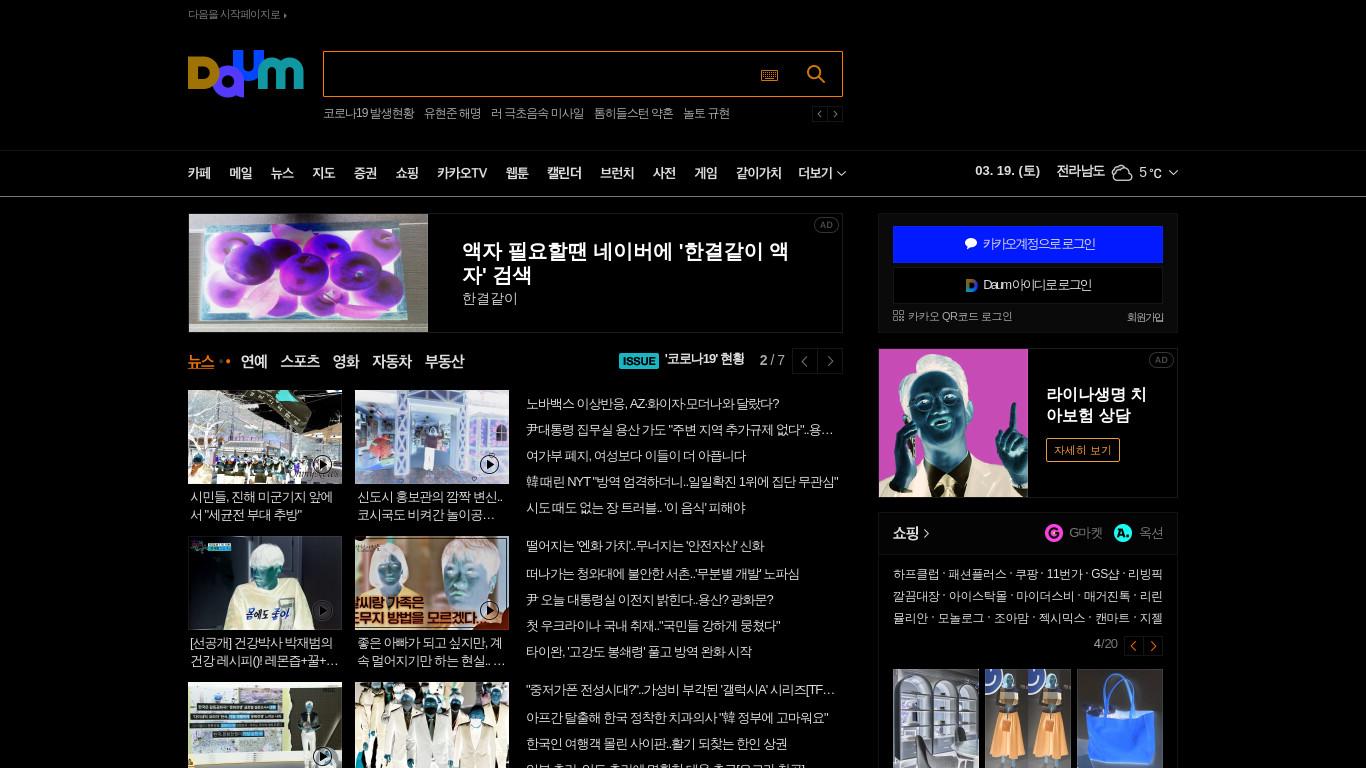
Task: Click the AD badge on 라이나생명 banner
Action: (x=1161, y=360)
